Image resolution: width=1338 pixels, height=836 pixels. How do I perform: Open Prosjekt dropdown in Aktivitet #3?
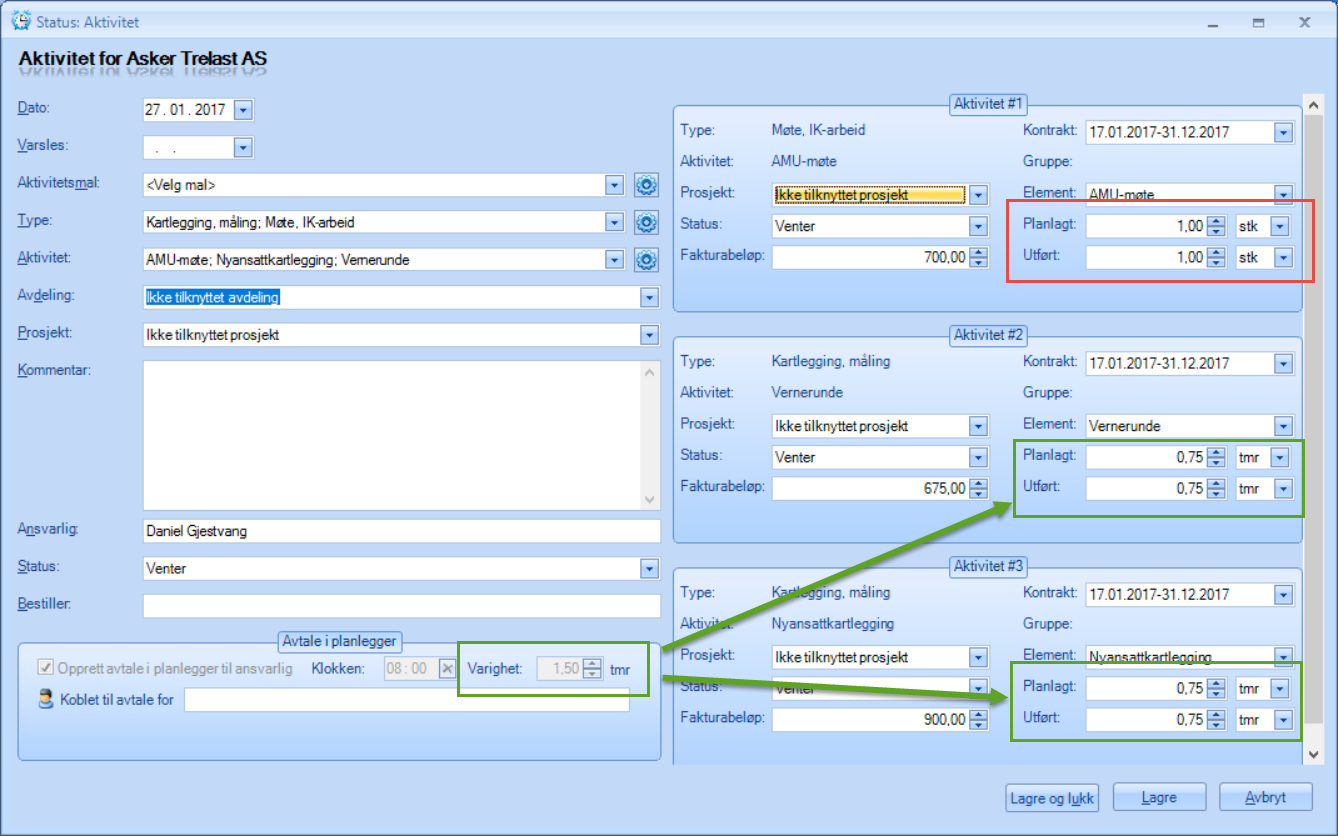click(x=979, y=657)
